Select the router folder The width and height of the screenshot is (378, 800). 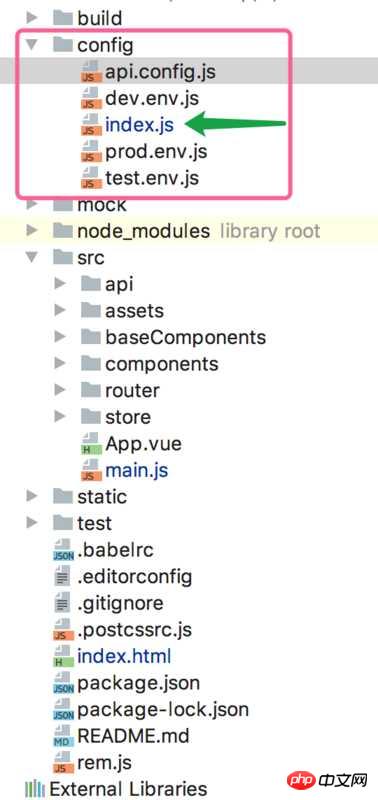(x=132, y=390)
